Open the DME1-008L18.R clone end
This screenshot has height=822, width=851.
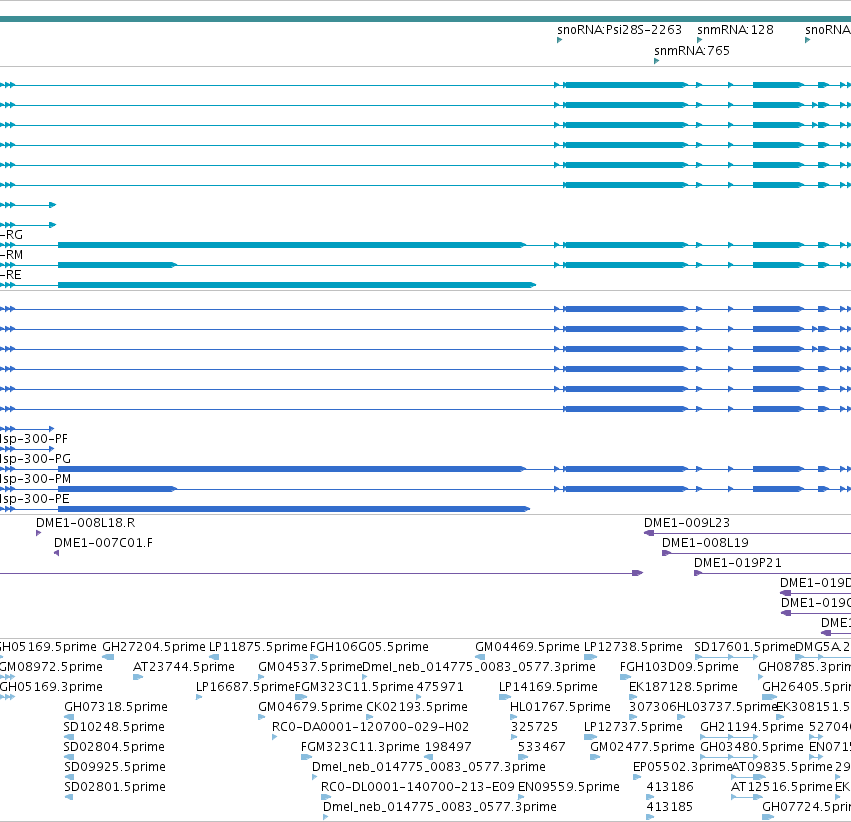tap(86, 523)
